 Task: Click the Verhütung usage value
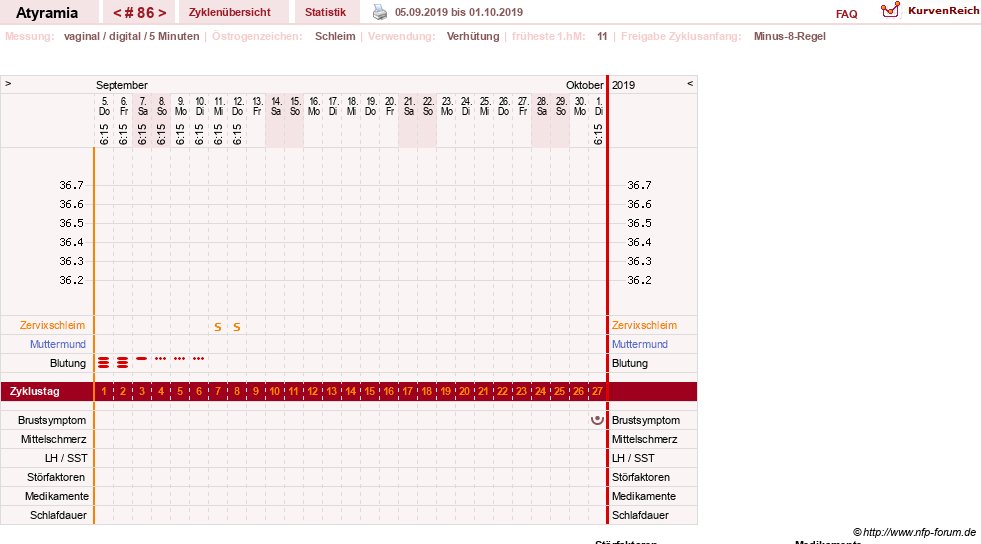pos(473,36)
